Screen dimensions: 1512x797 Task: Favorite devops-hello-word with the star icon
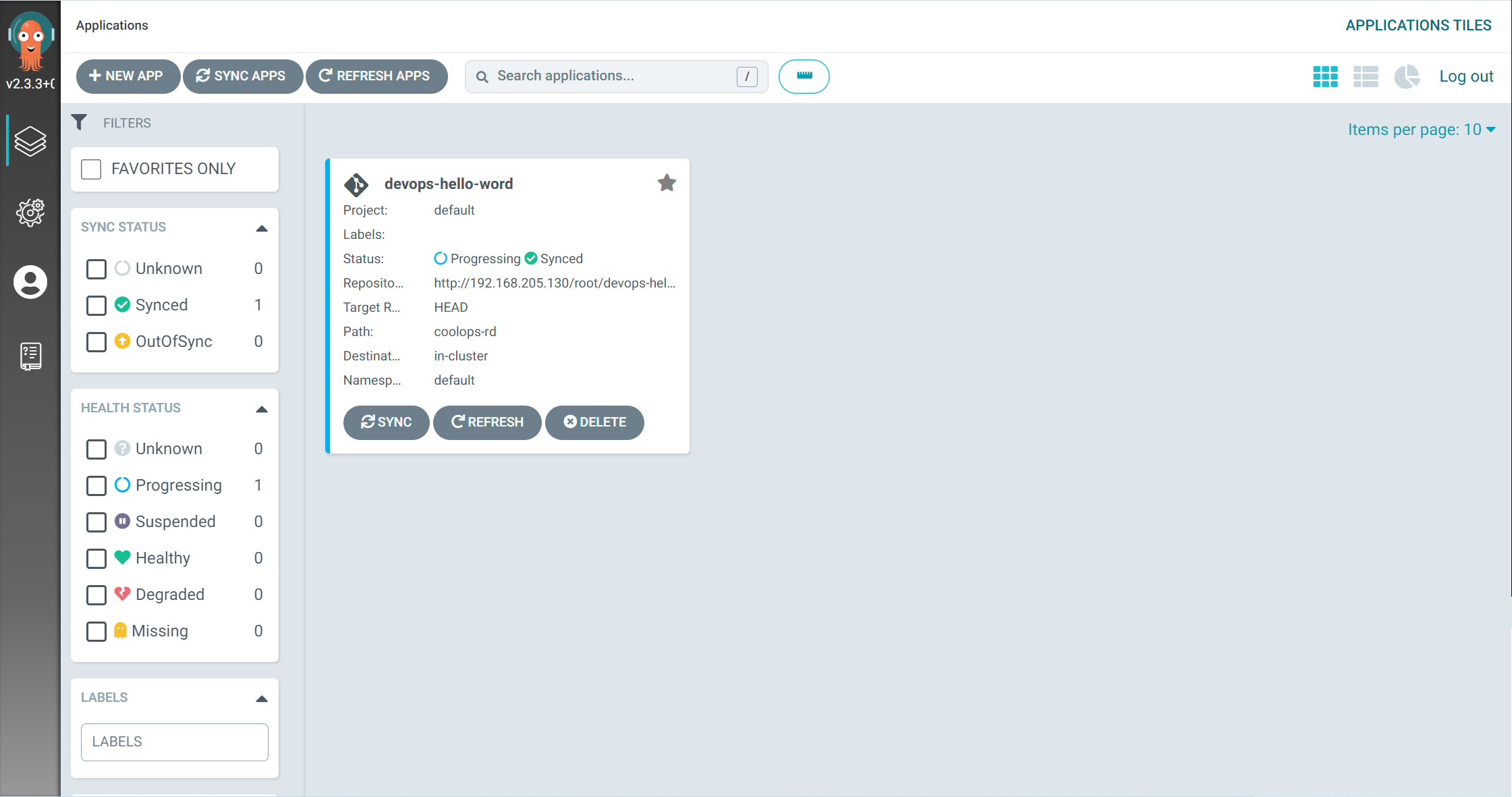pyautogui.click(x=667, y=183)
